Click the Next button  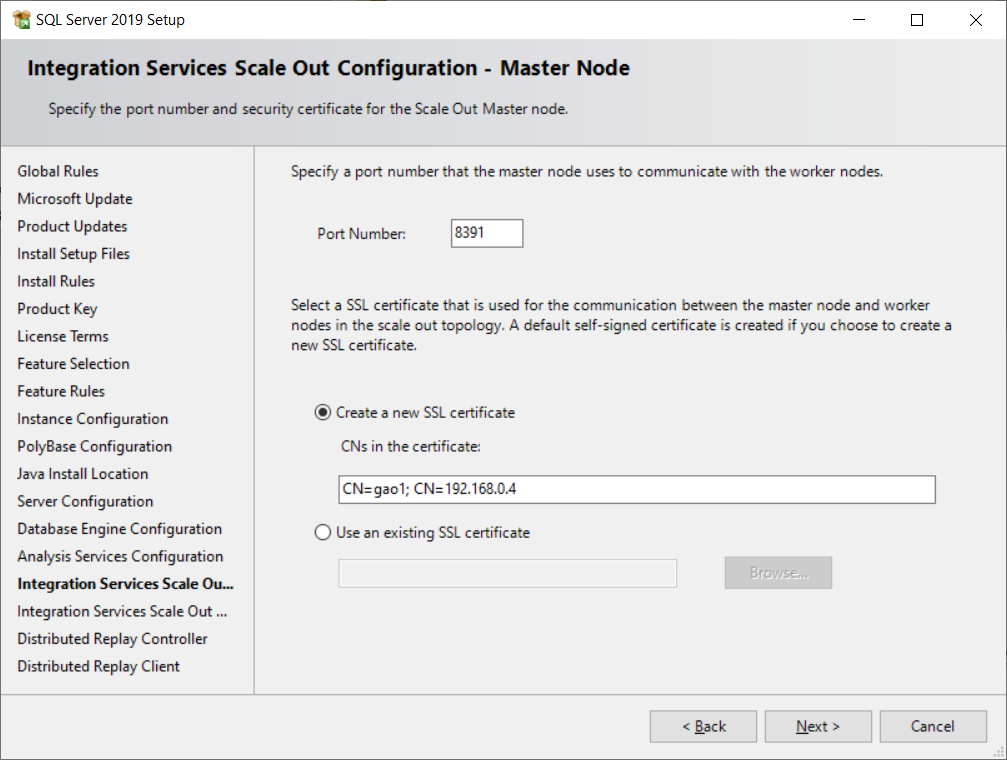817,726
